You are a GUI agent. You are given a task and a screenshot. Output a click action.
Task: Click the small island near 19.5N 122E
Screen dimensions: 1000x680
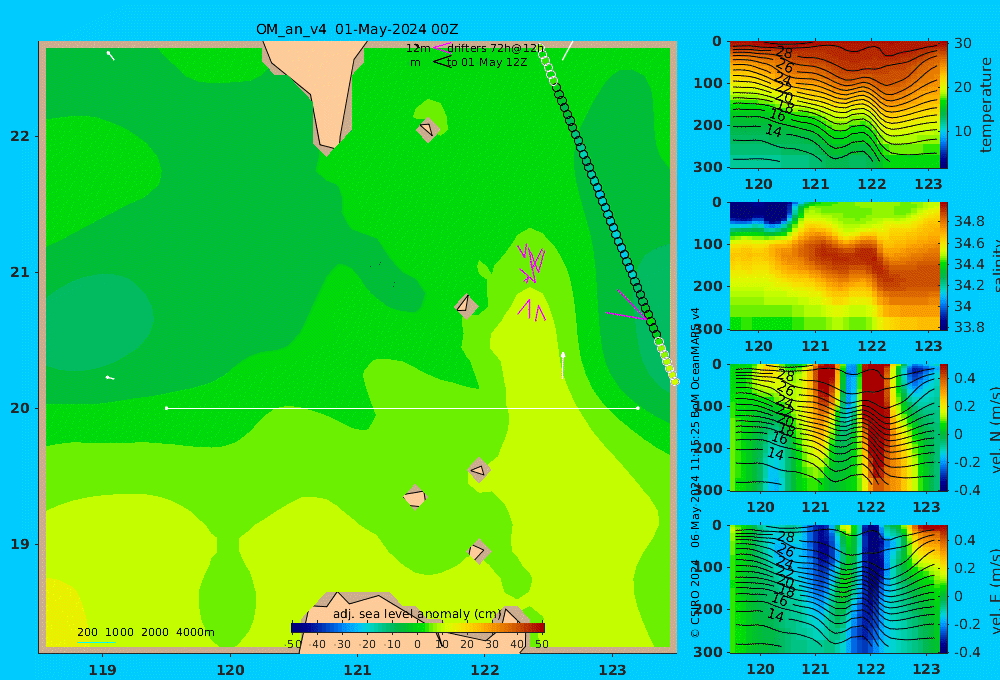point(478,471)
